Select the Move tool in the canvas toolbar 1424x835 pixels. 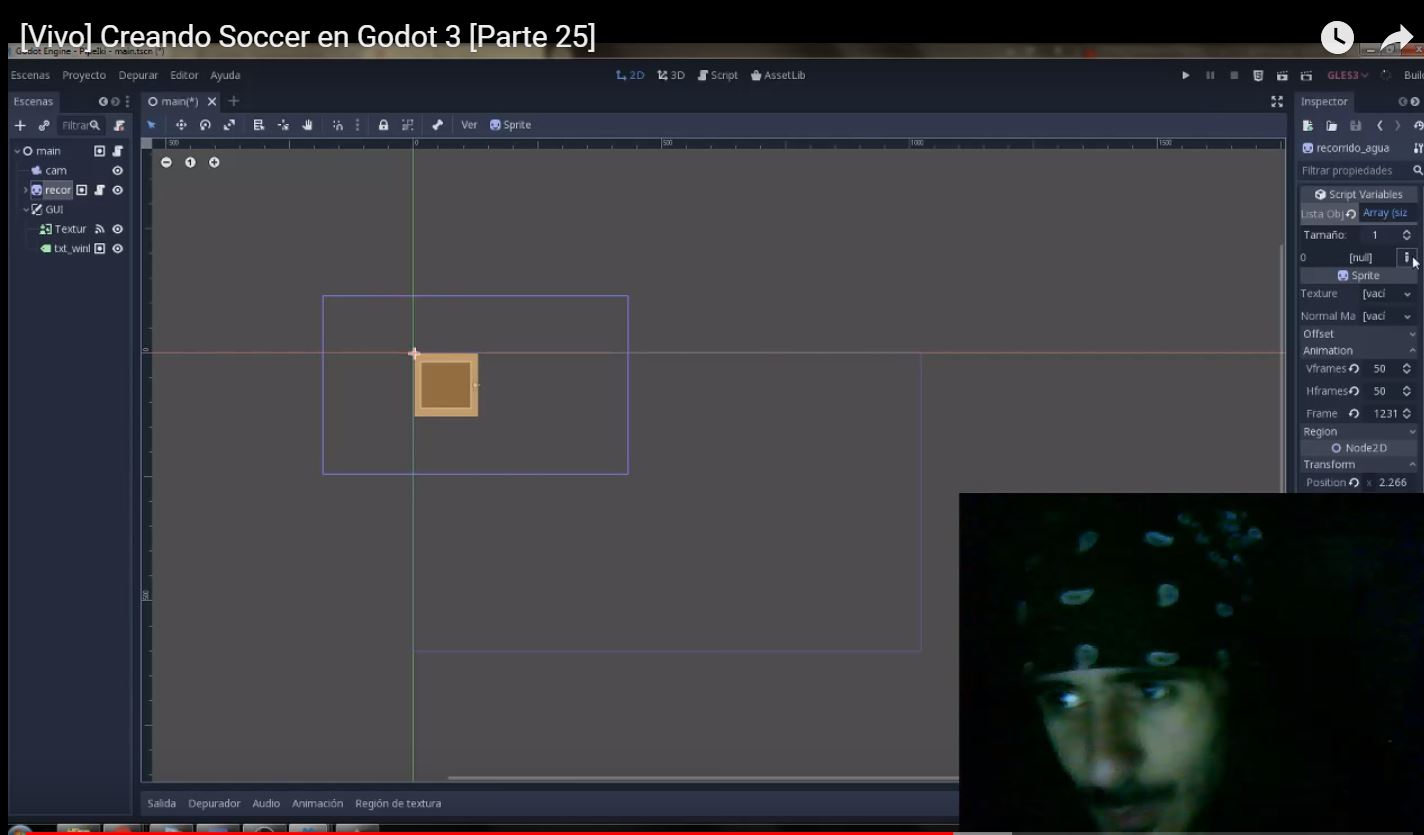click(181, 125)
